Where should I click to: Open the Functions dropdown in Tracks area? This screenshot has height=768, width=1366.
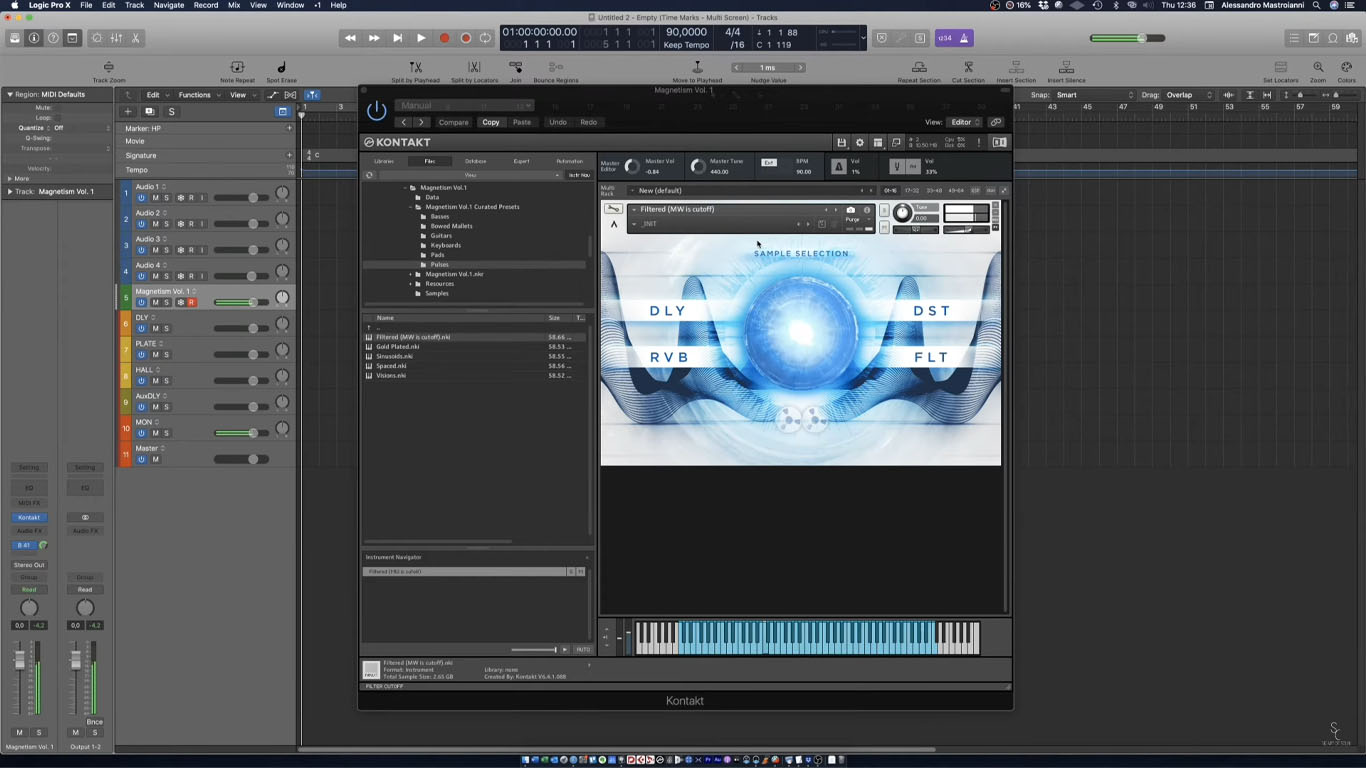click(x=198, y=95)
